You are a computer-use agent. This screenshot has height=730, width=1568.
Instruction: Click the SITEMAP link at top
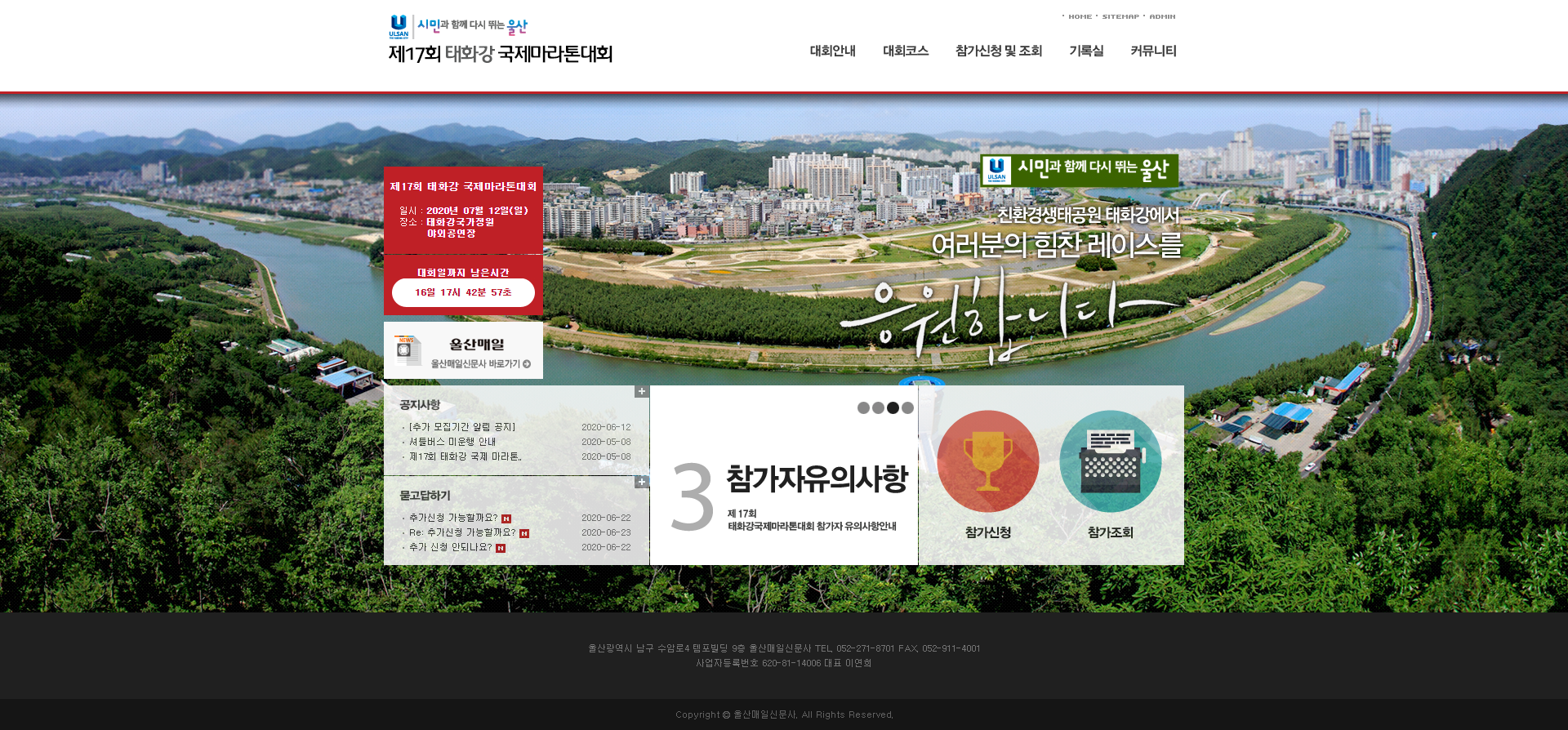[x=1120, y=16]
